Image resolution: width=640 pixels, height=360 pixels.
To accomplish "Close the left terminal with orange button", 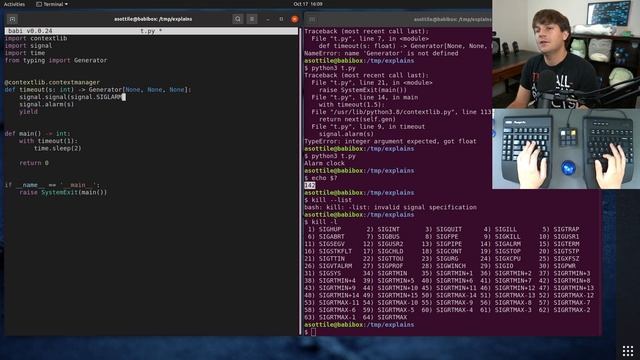I will 294,19.
